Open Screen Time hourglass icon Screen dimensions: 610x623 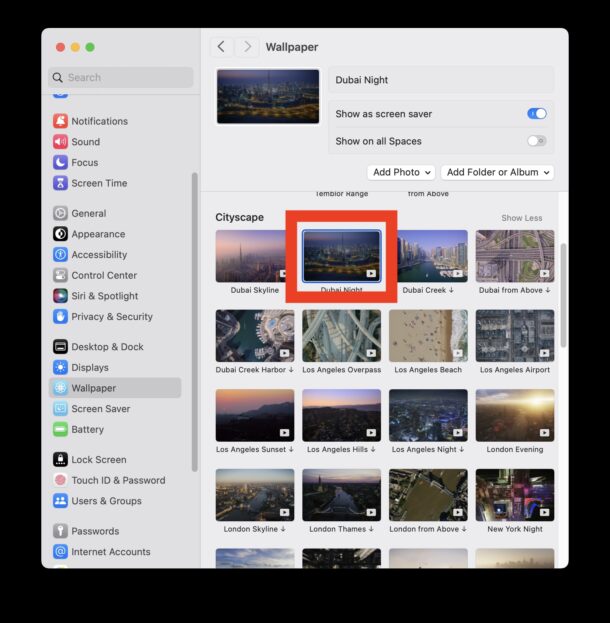click(x=61, y=183)
